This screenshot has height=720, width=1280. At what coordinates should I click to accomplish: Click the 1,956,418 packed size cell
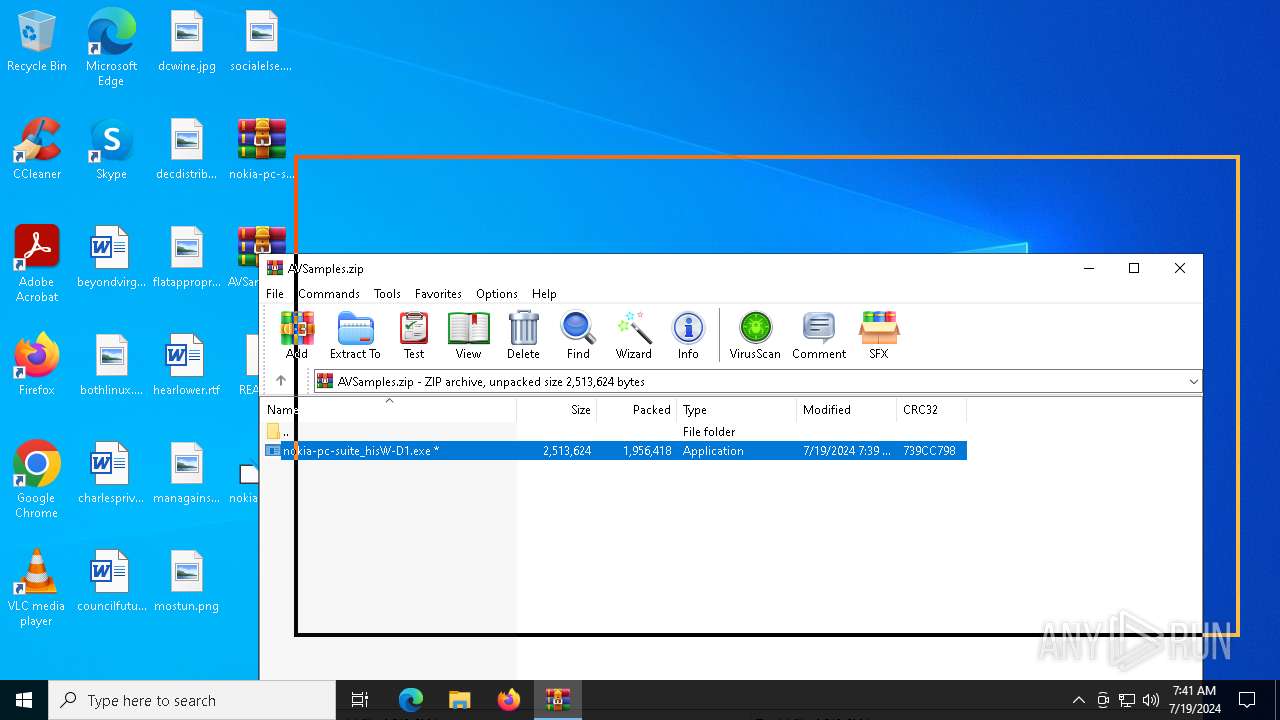646,451
